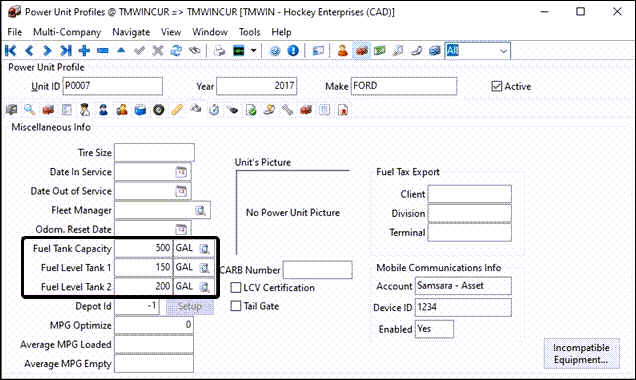636x380 pixels.
Task: Check the Tail Gate checkbox
Action: (236, 306)
